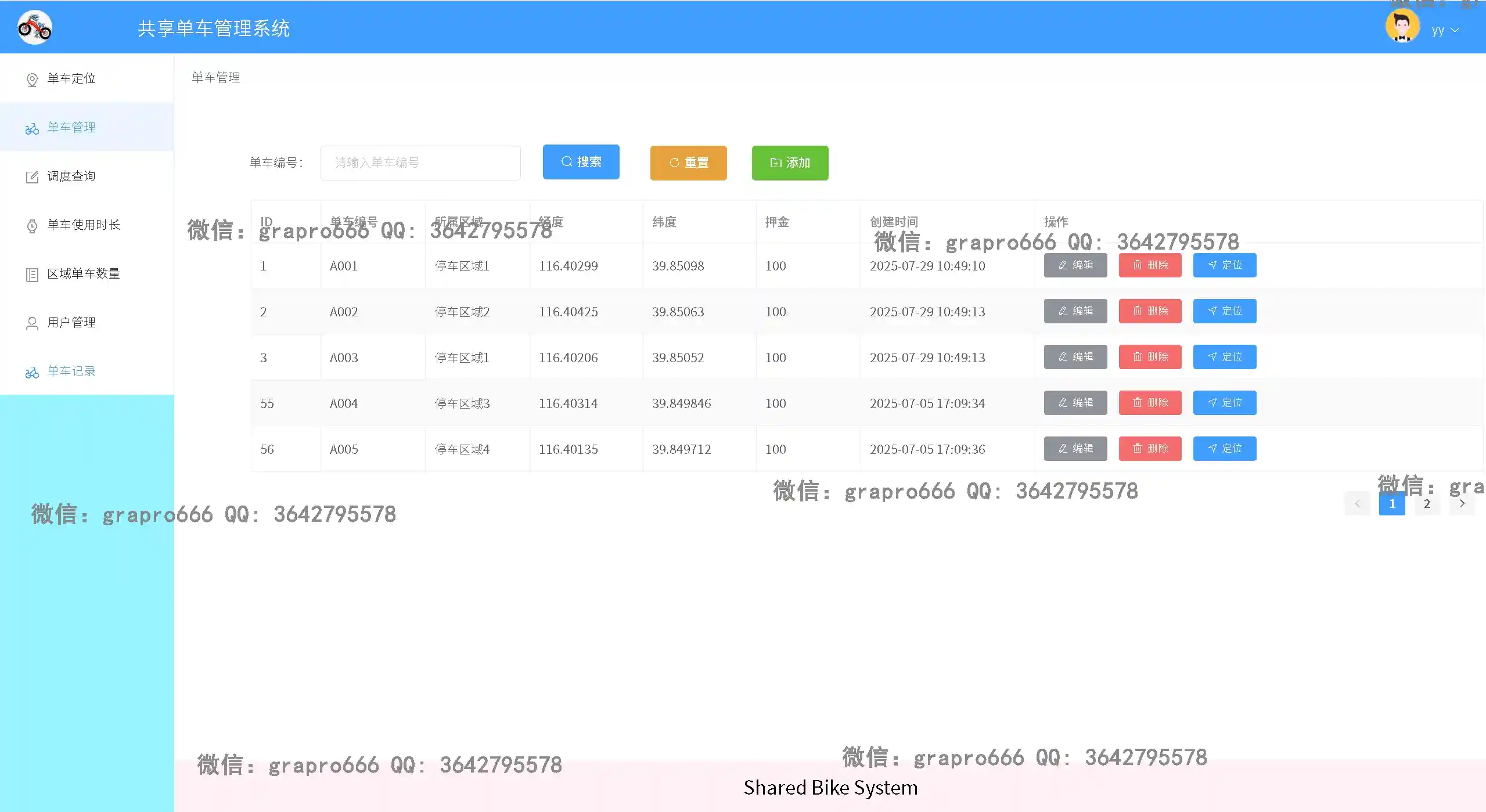Locate bike A003 with 定位 button
The image size is (1486, 812).
(x=1224, y=357)
